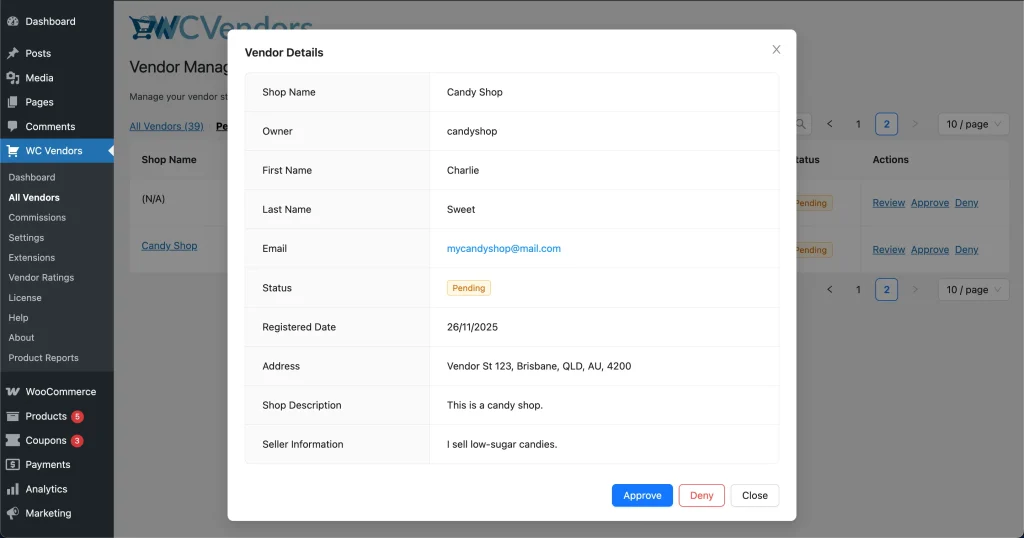Screen dimensions: 1024x538
Task: Go to previous page using top arrow
Action: (829, 124)
